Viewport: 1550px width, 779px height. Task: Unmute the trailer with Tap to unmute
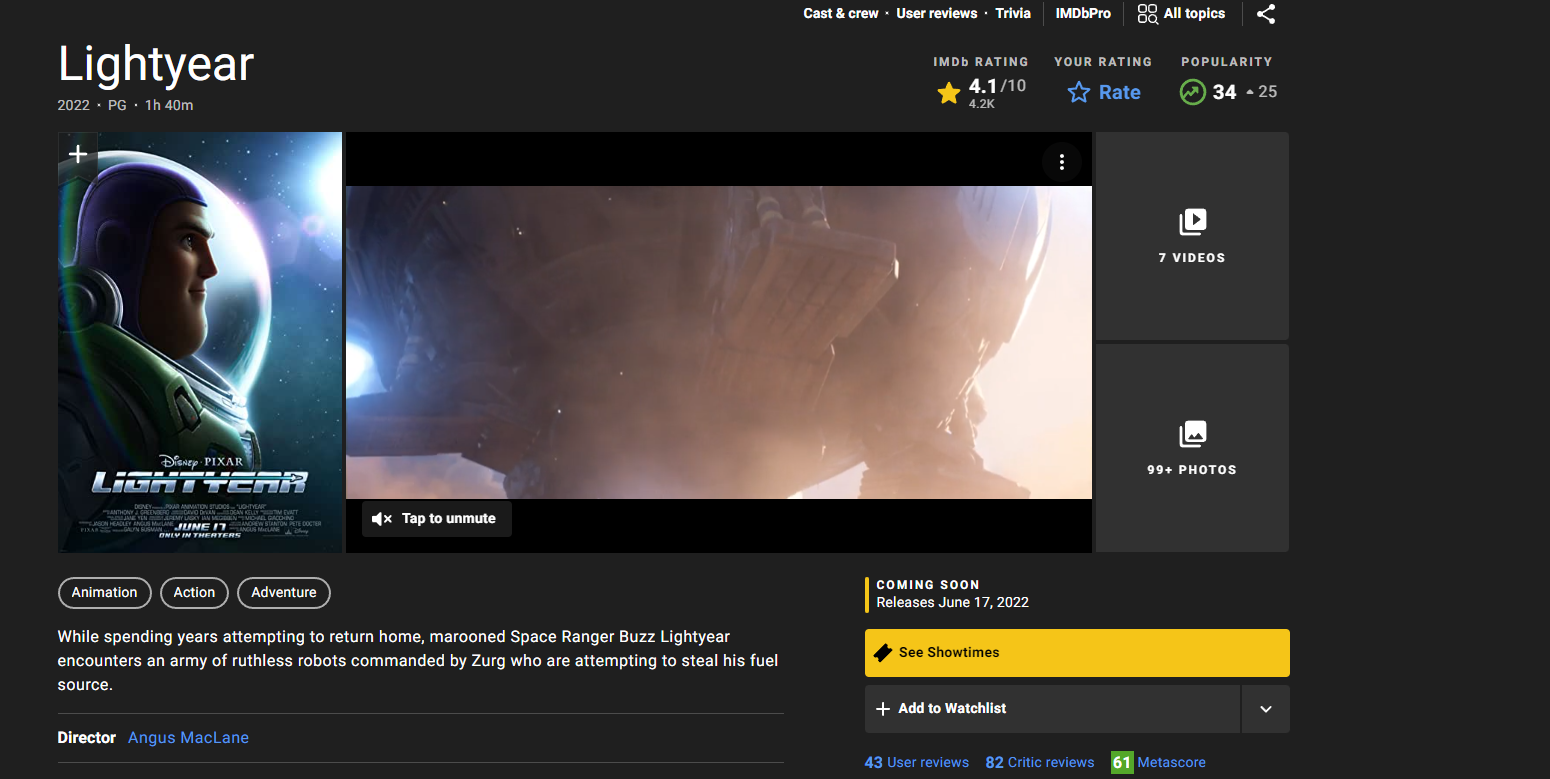(437, 519)
